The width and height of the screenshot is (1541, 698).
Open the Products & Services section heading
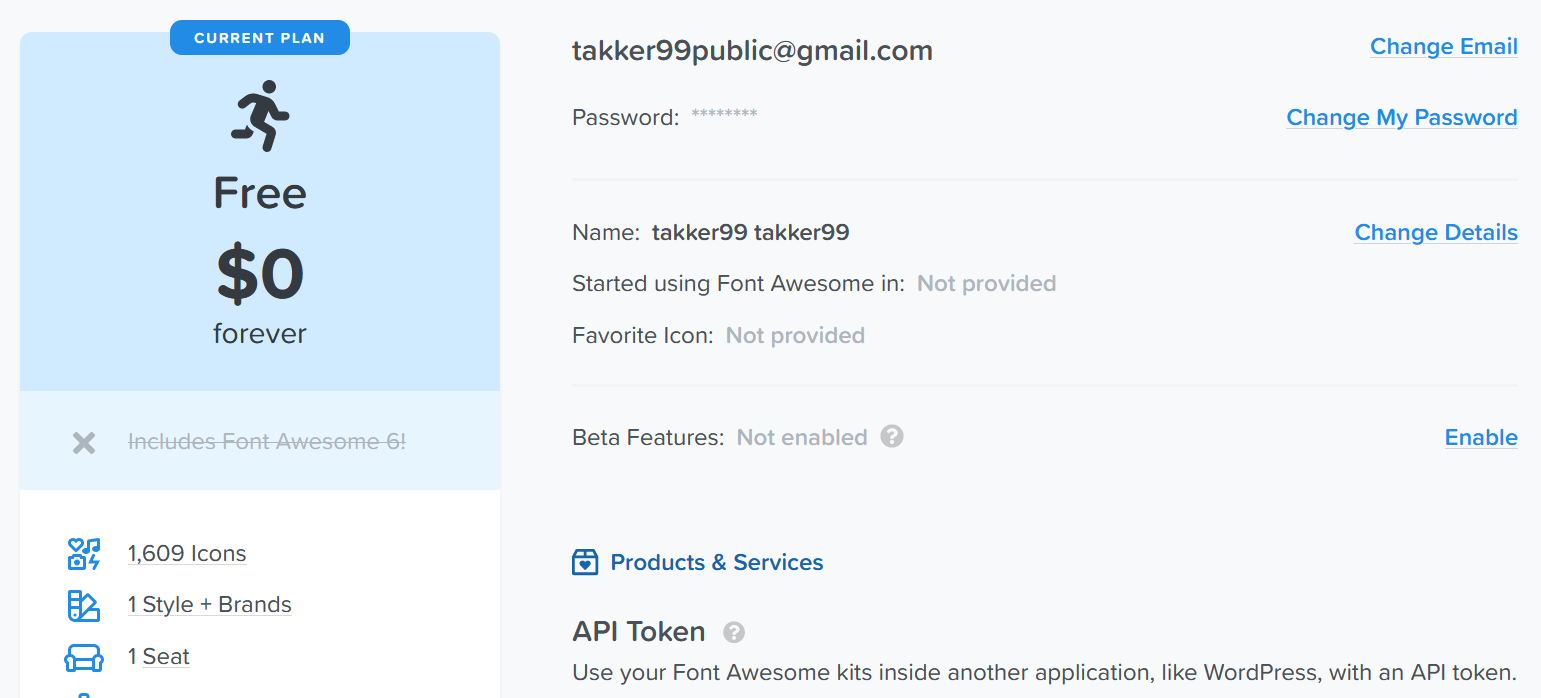pos(716,562)
